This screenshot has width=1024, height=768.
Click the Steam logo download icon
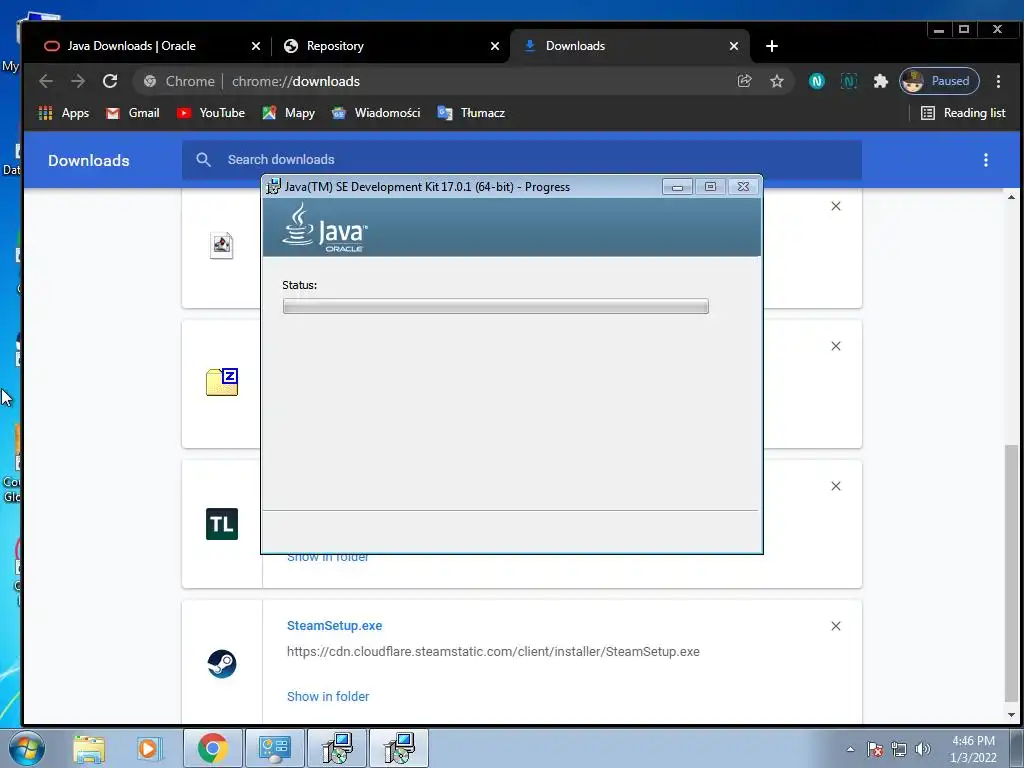tap(222, 664)
